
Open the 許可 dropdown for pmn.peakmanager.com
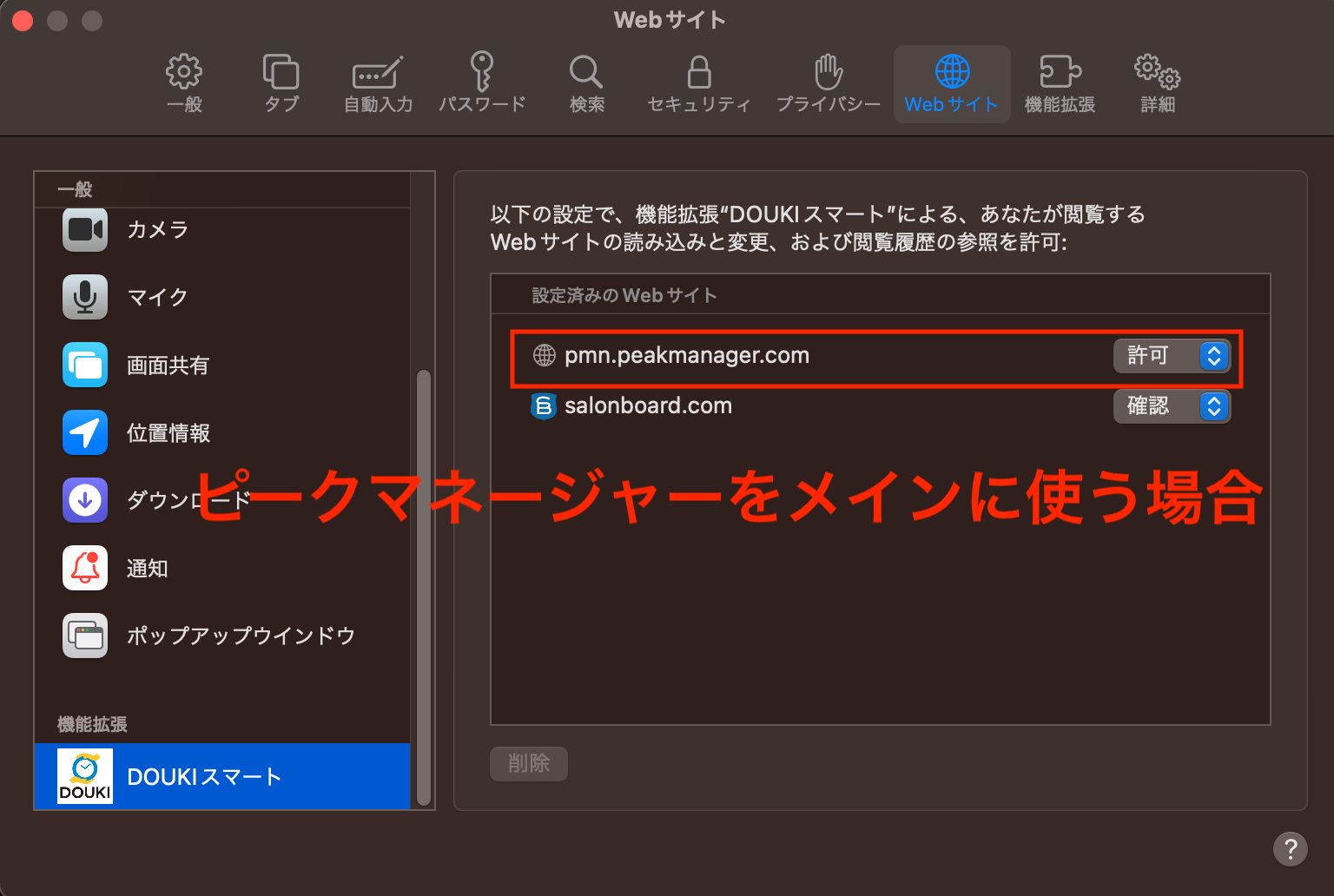(1172, 356)
